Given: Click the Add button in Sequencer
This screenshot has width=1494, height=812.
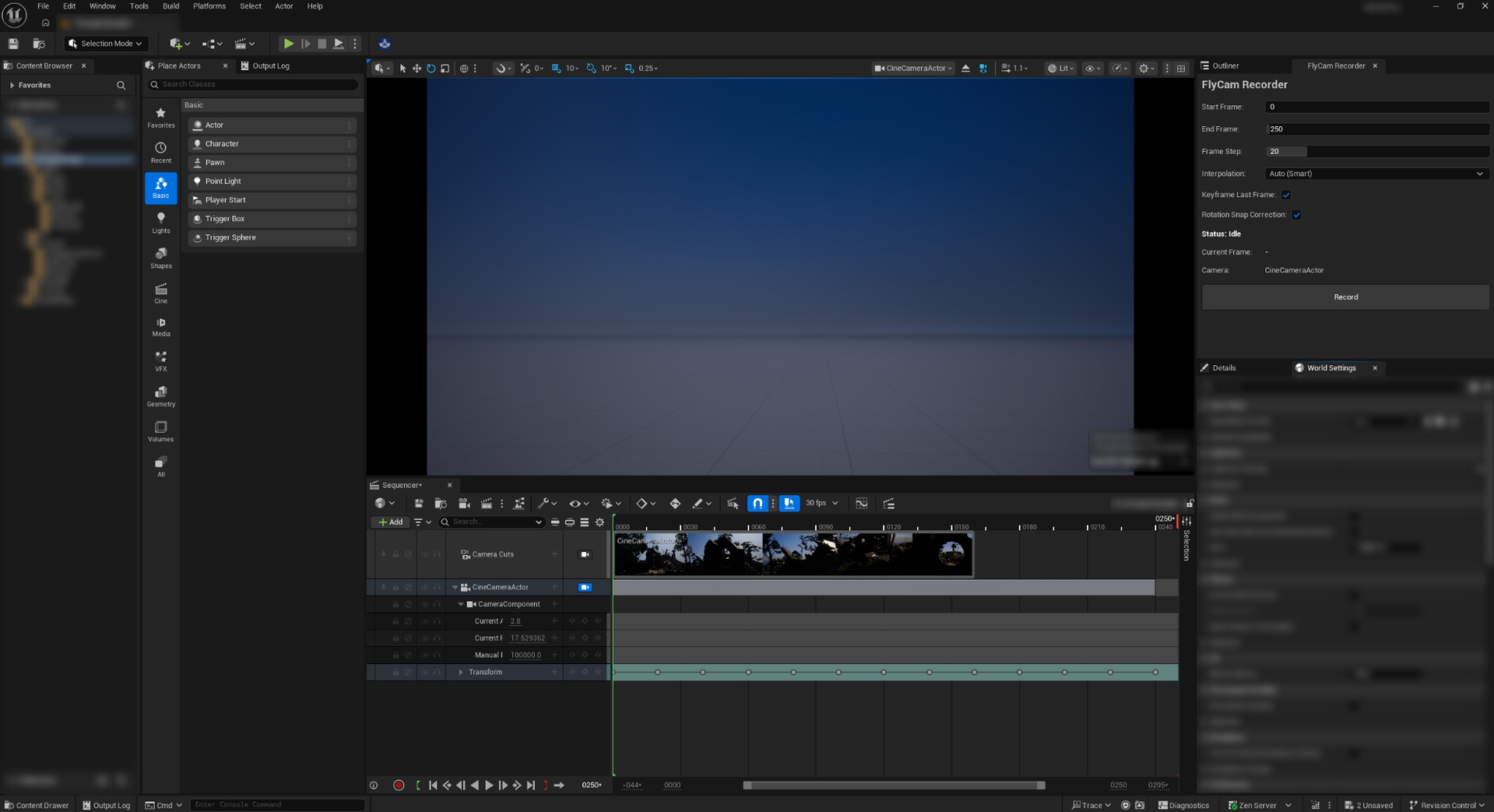Looking at the screenshot, I should point(391,522).
